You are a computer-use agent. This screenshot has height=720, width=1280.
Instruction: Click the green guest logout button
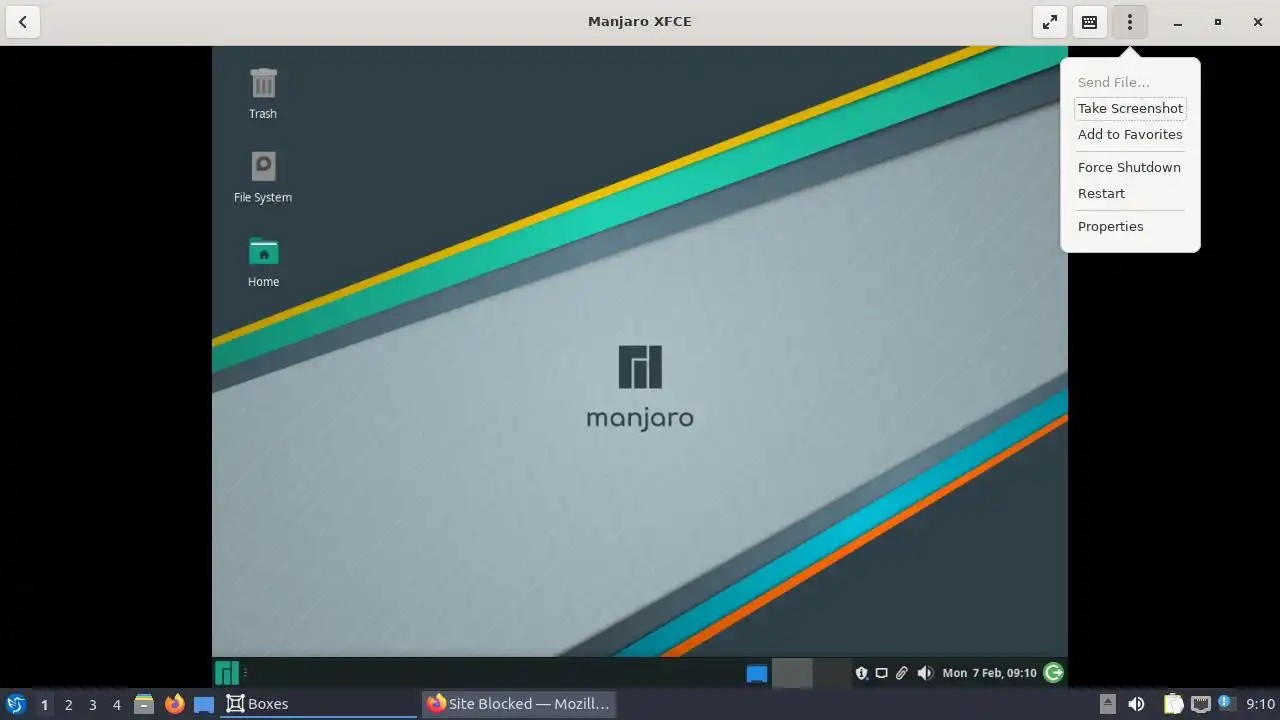(1053, 673)
